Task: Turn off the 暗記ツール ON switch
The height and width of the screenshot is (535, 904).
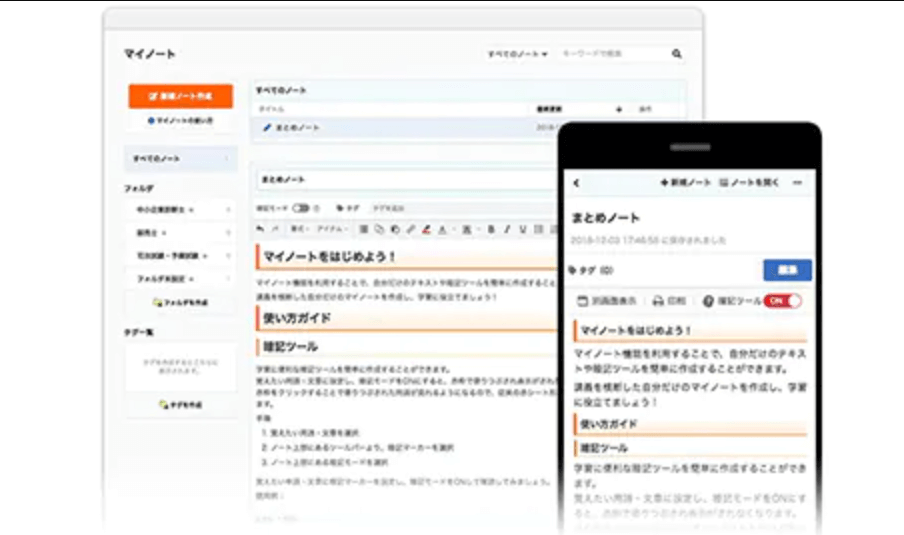Action: pos(782,300)
